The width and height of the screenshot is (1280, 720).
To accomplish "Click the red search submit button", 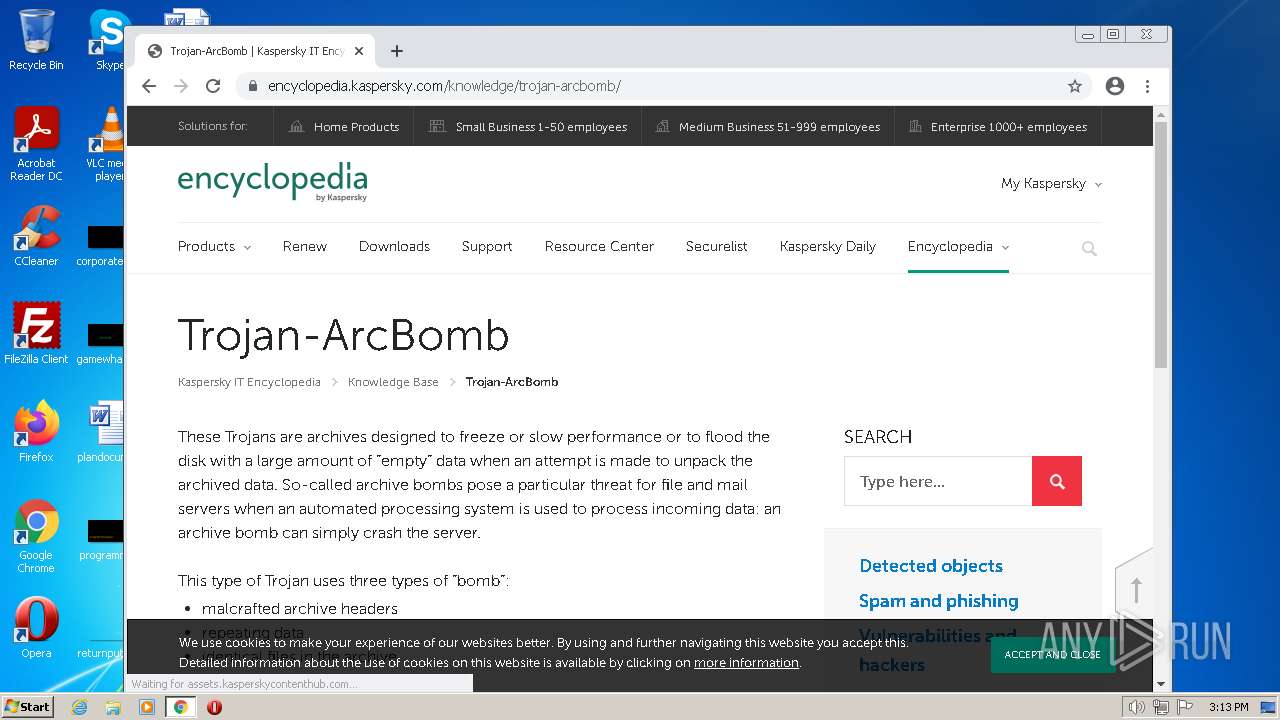I will (x=1057, y=481).
